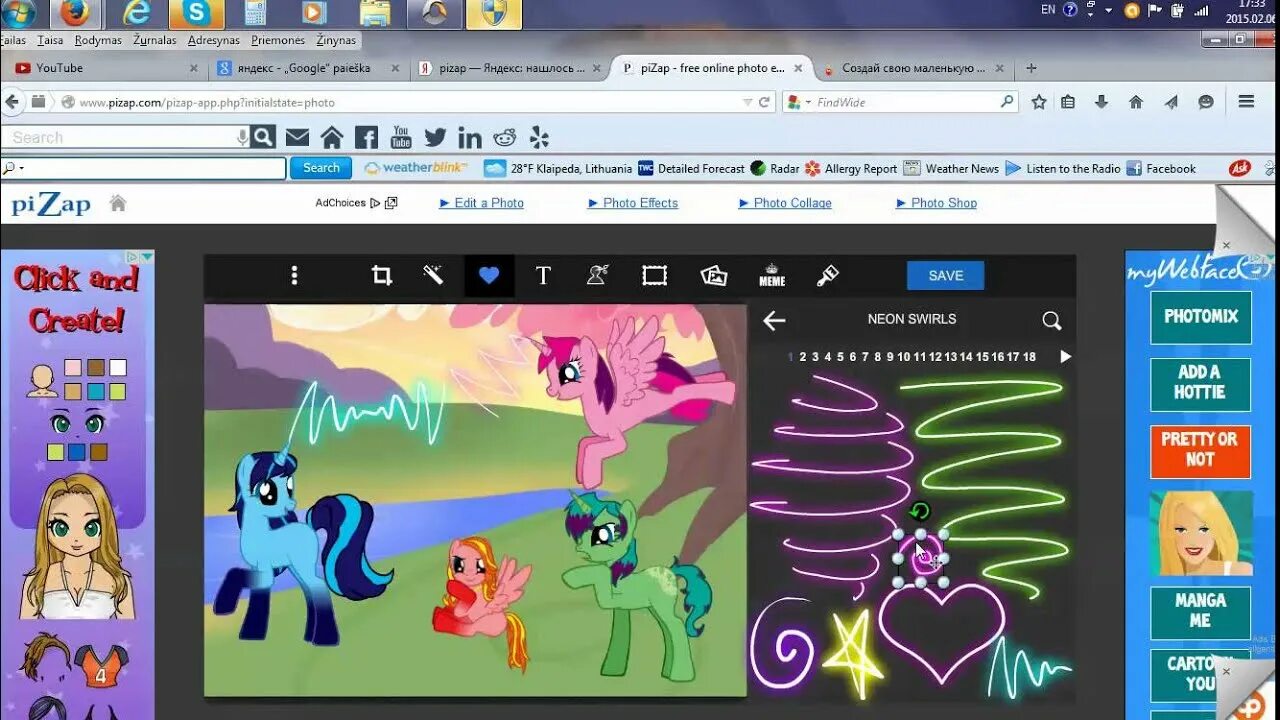Image resolution: width=1280 pixels, height=720 pixels.
Task: Click PHOTOMIX in myWebFace ad
Action: point(1200,316)
